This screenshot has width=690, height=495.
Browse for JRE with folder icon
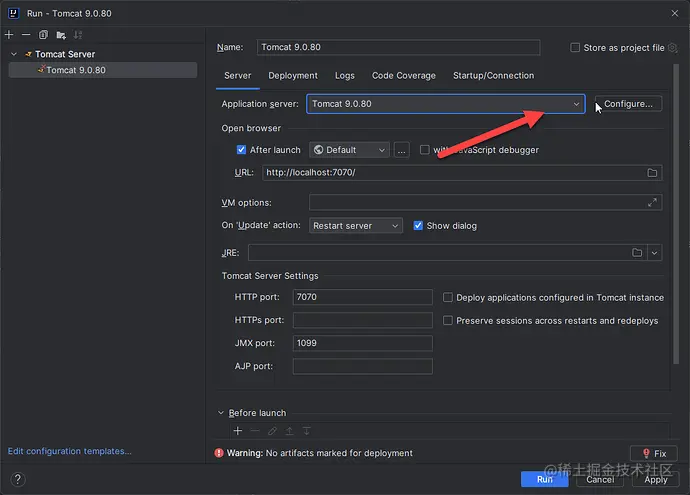click(x=637, y=253)
